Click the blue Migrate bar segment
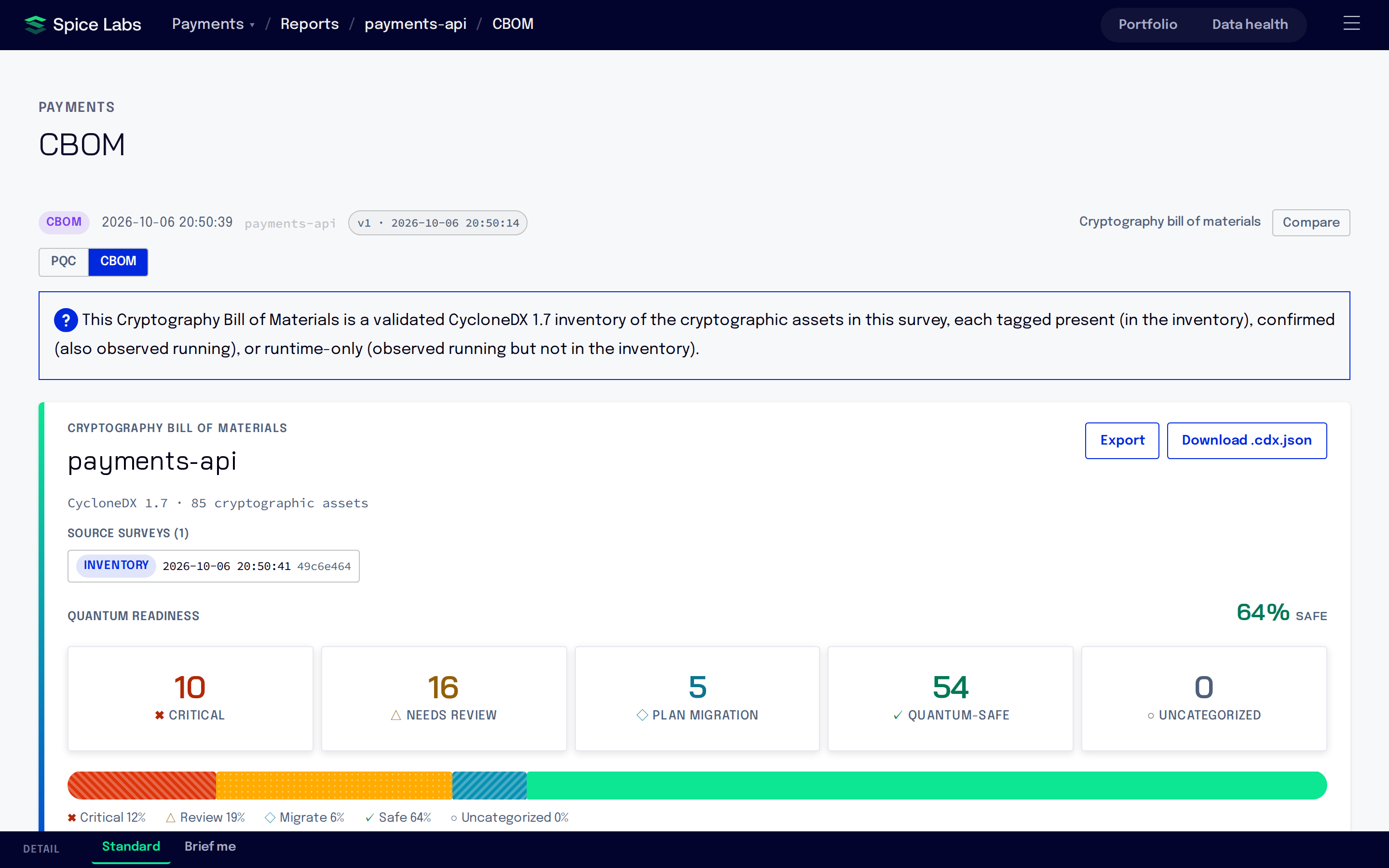The height and width of the screenshot is (868, 1389). 490,786
